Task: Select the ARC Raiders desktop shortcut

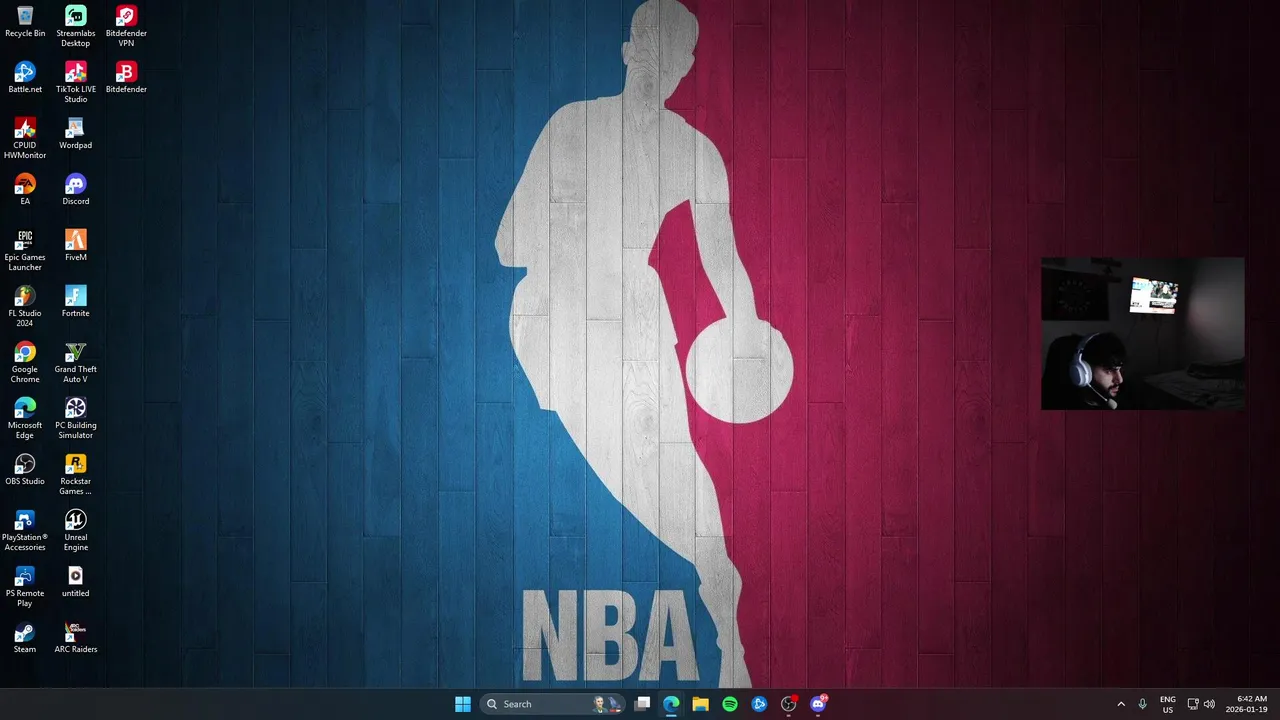Action: pyautogui.click(x=75, y=638)
